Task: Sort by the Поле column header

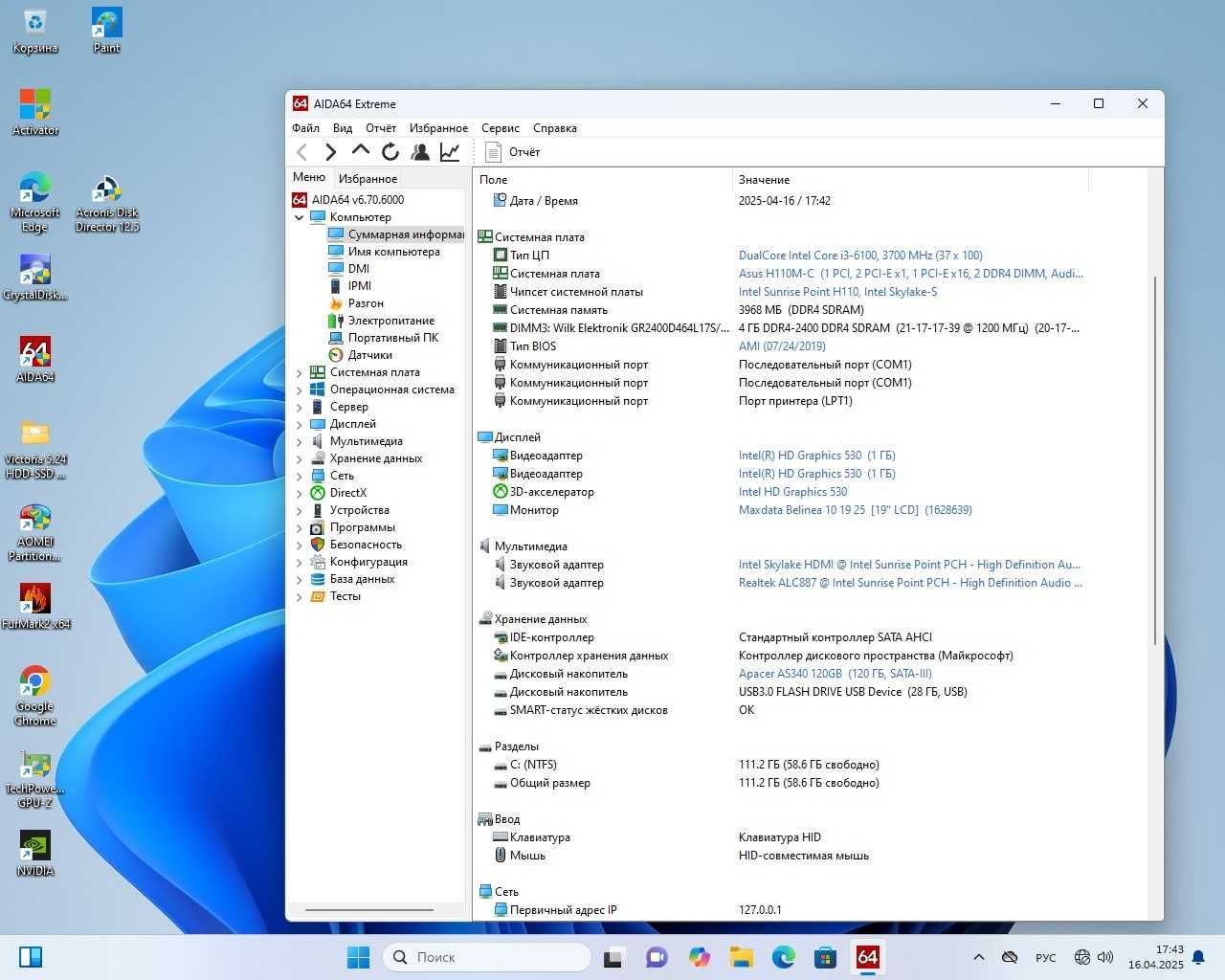Action: (x=604, y=180)
